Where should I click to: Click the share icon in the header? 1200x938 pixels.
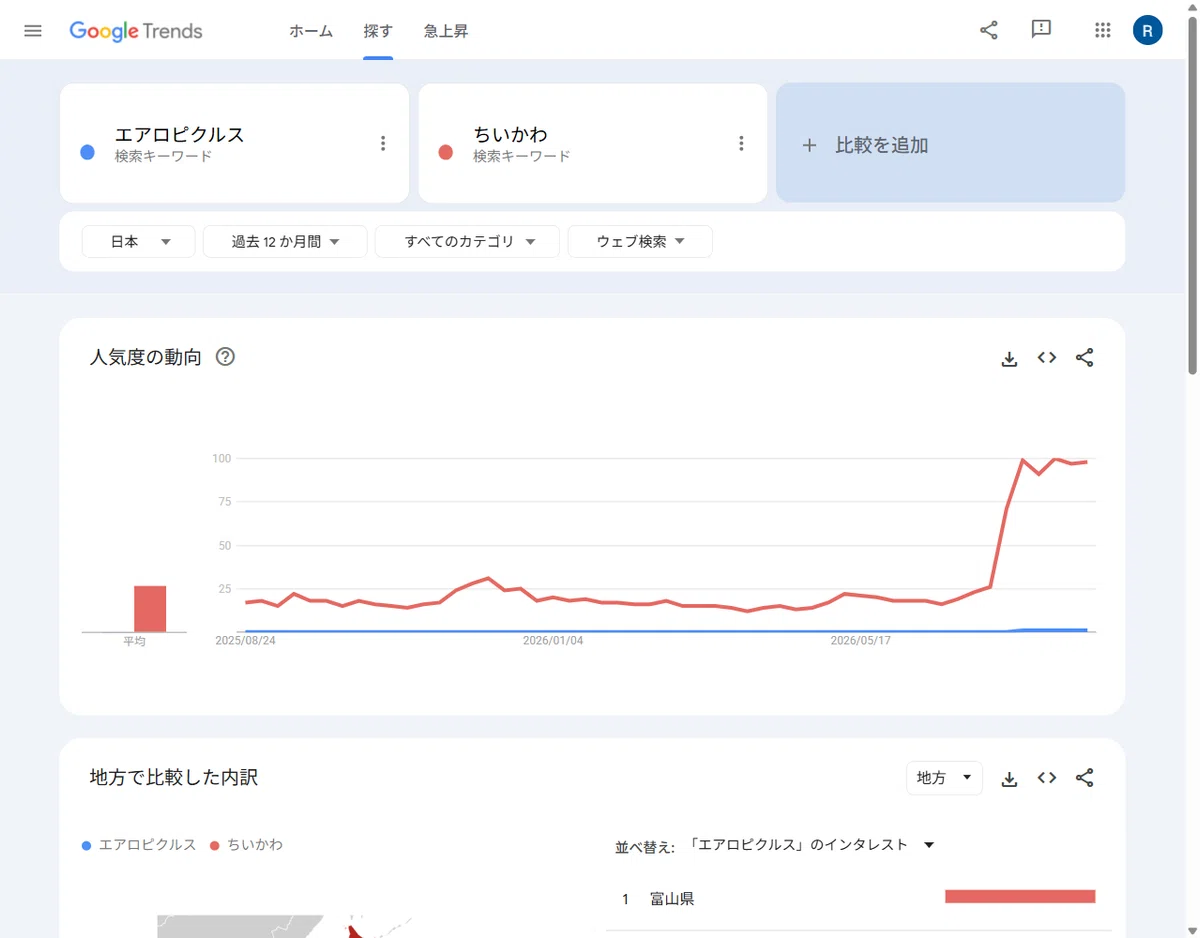click(x=988, y=30)
